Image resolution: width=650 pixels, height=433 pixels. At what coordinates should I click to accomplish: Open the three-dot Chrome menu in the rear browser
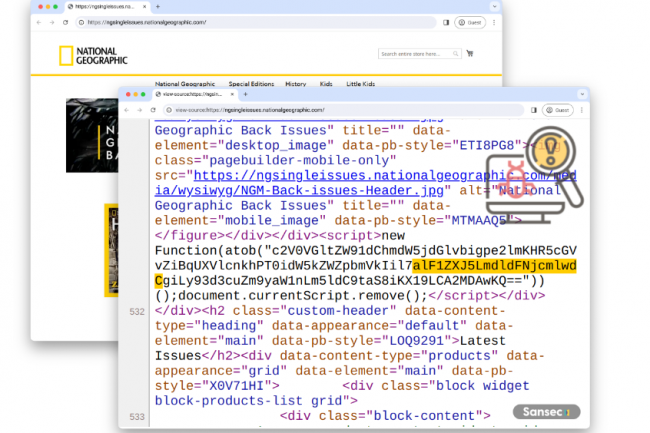click(492, 21)
